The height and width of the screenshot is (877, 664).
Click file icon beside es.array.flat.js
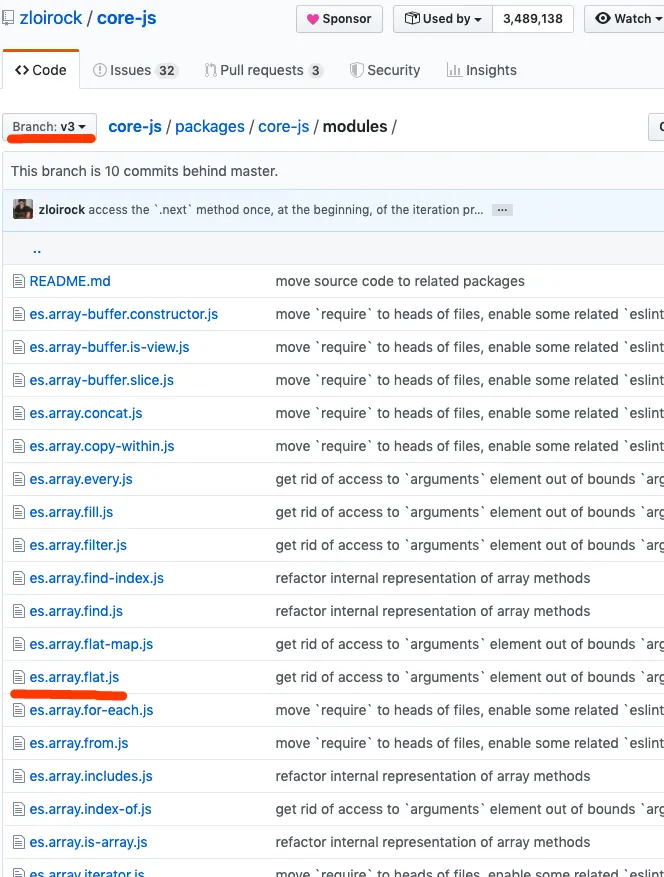click(x=19, y=677)
